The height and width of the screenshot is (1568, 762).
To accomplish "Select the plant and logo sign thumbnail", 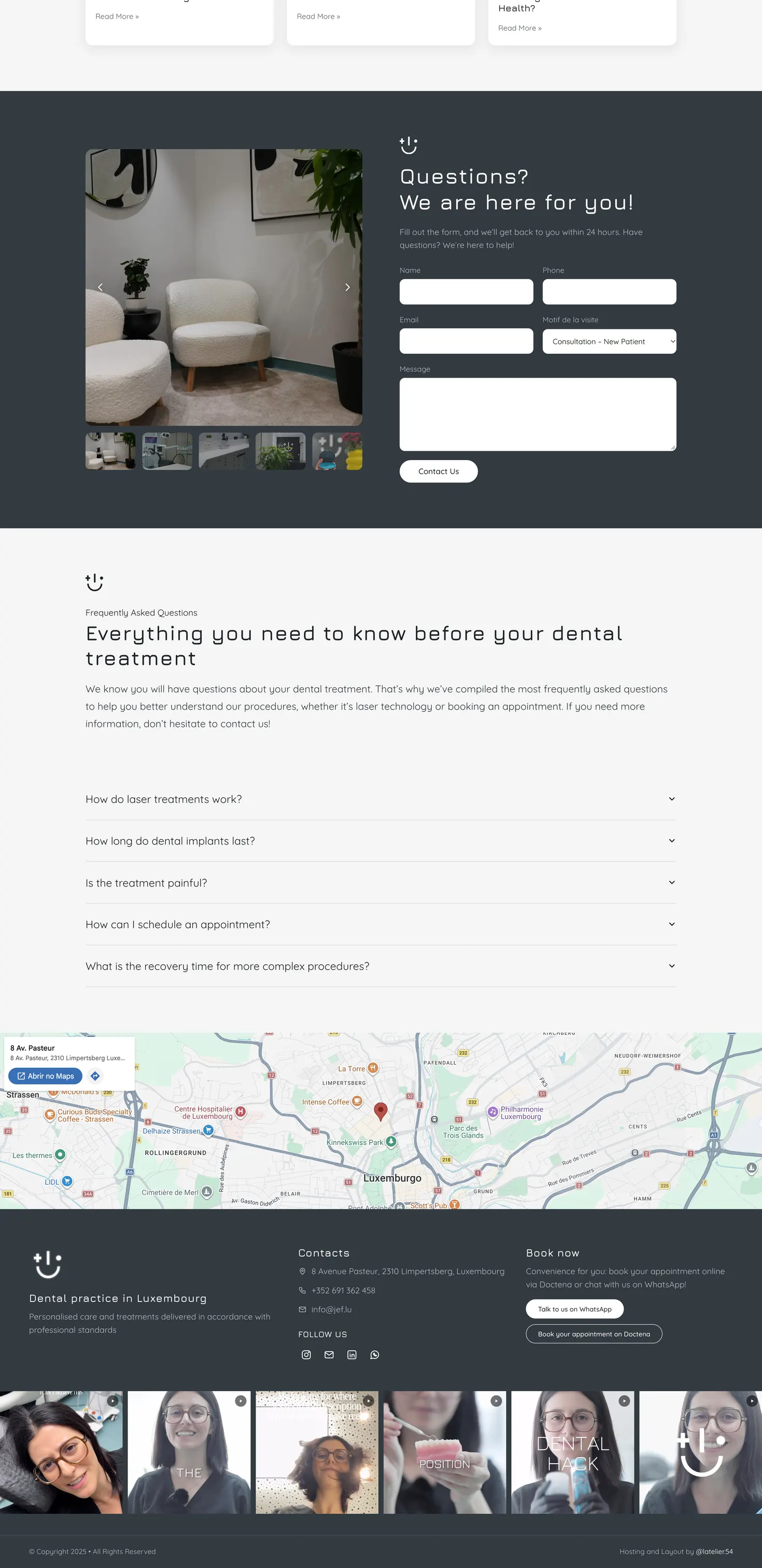I will coord(280,451).
